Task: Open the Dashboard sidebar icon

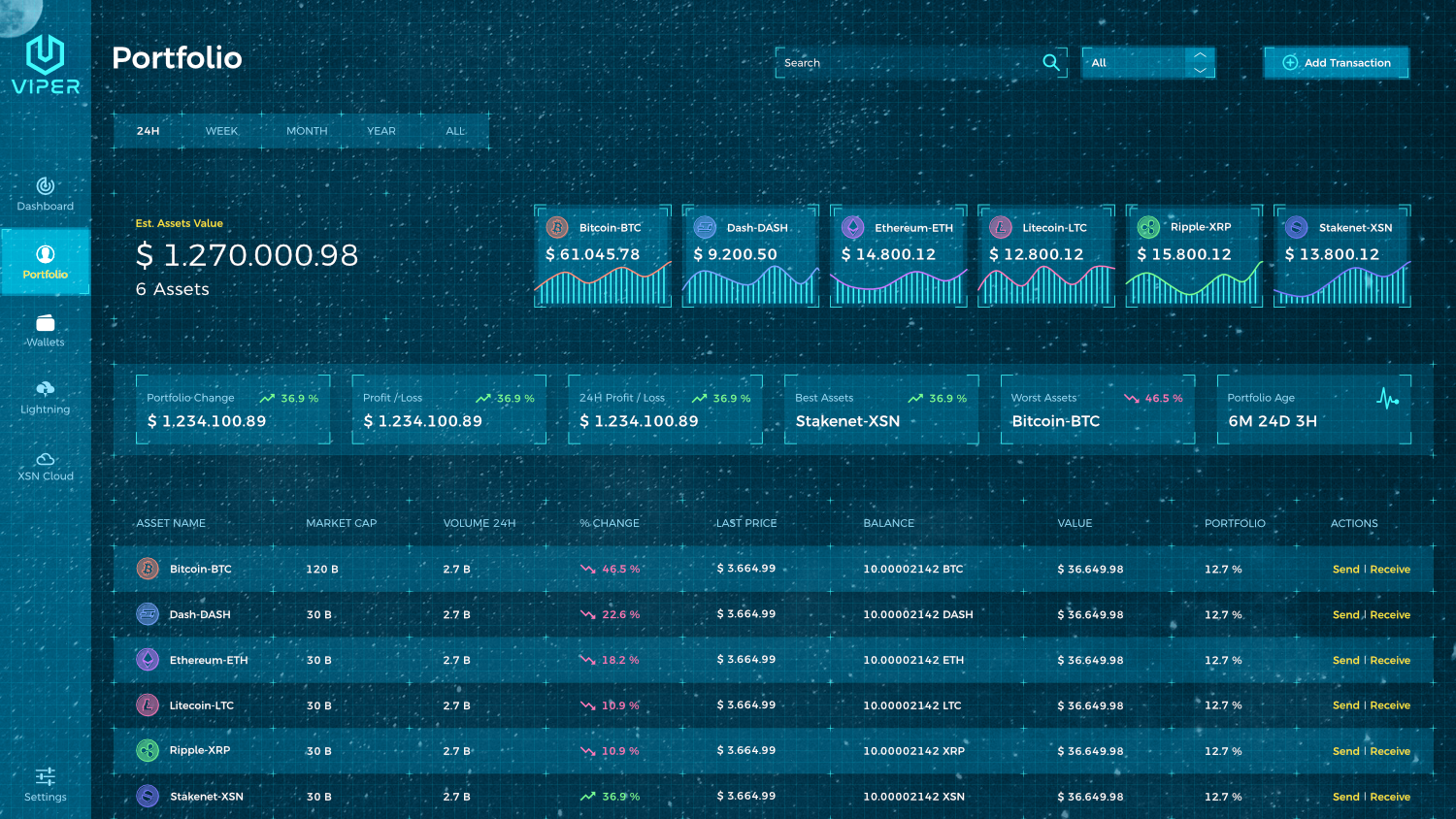Action: pos(46,185)
